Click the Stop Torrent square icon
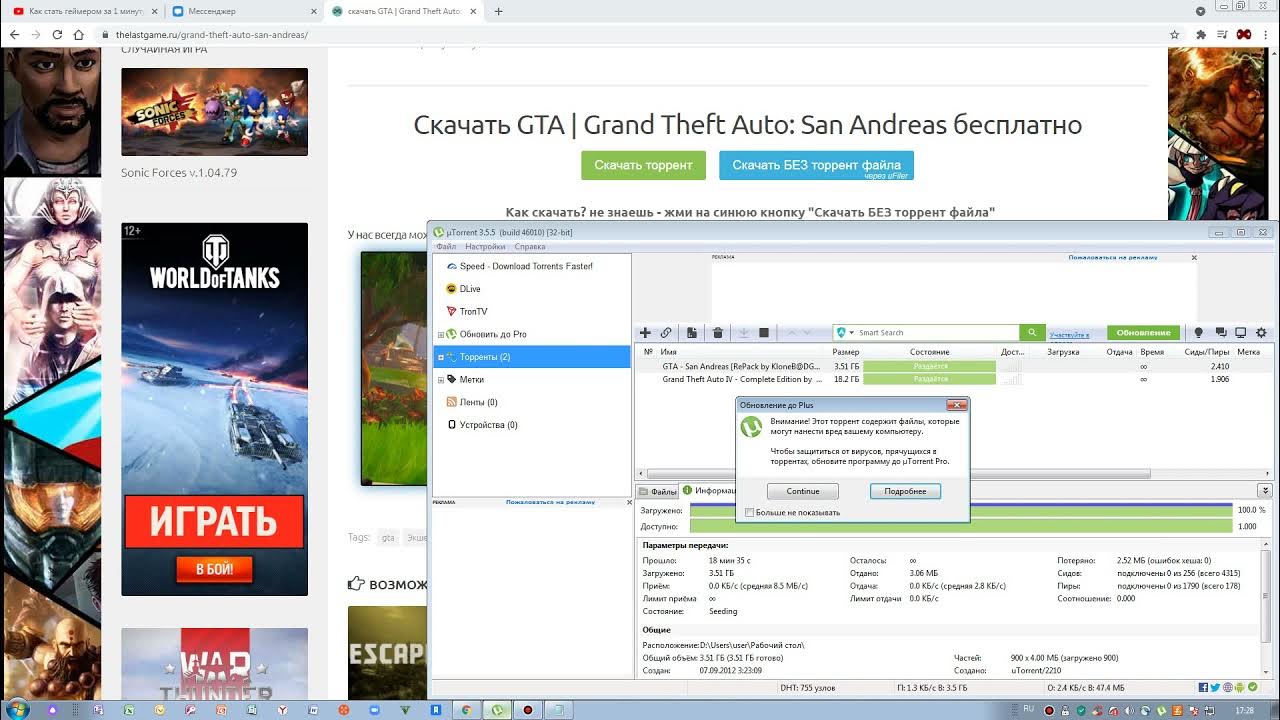This screenshot has height=720, width=1280. pyautogui.click(x=764, y=333)
